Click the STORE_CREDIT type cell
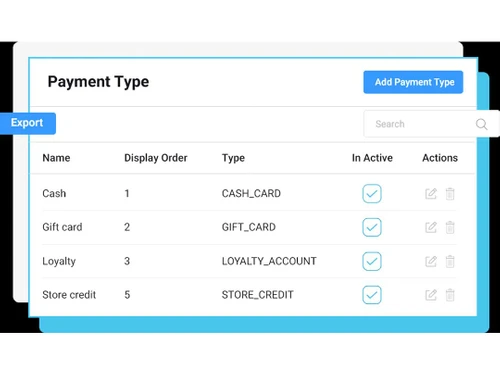The width and height of the screenshot is (500, 375). (x=258, y=295)
